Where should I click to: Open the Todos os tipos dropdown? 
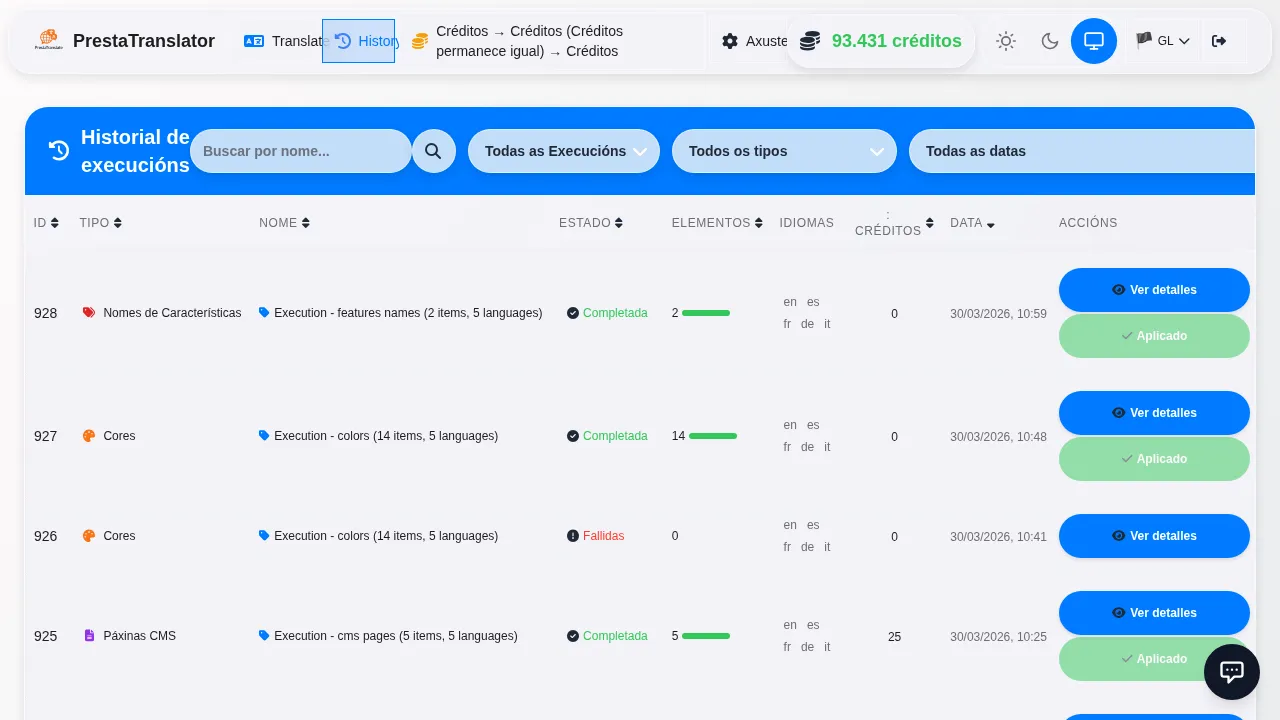point(783,151)
